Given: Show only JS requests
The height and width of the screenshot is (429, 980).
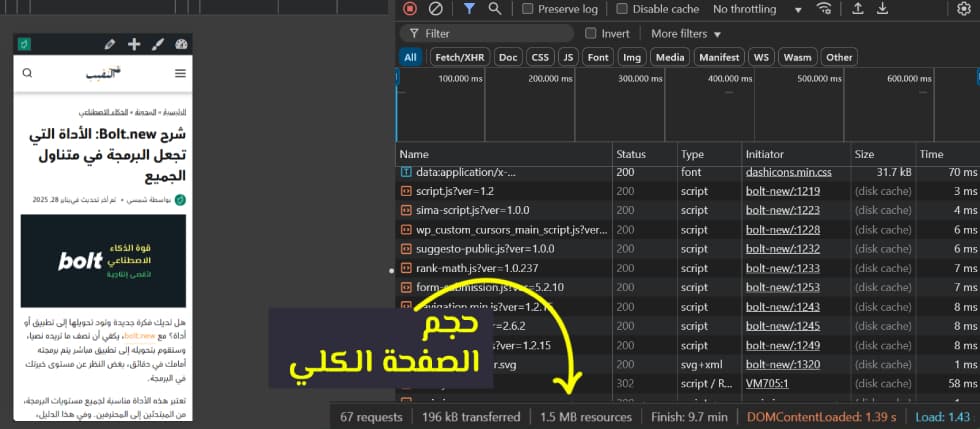Looking at the screenshot, I should click(x=568, y=58).
